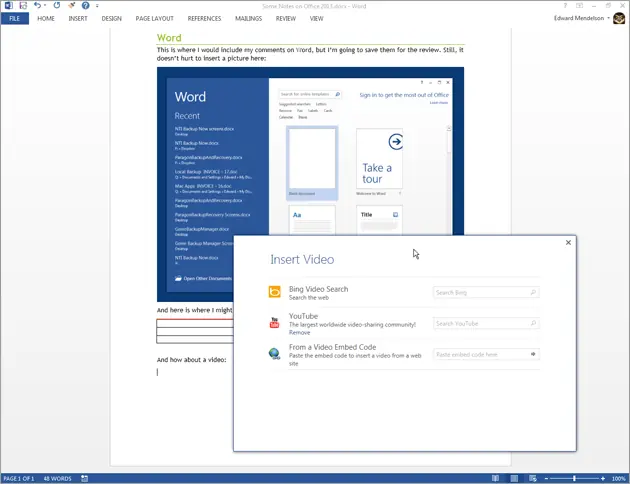The height and width of the screenshot is (484, 630).
Task: Click the Remove link under YouTube
Action: (x=299, y=333)
